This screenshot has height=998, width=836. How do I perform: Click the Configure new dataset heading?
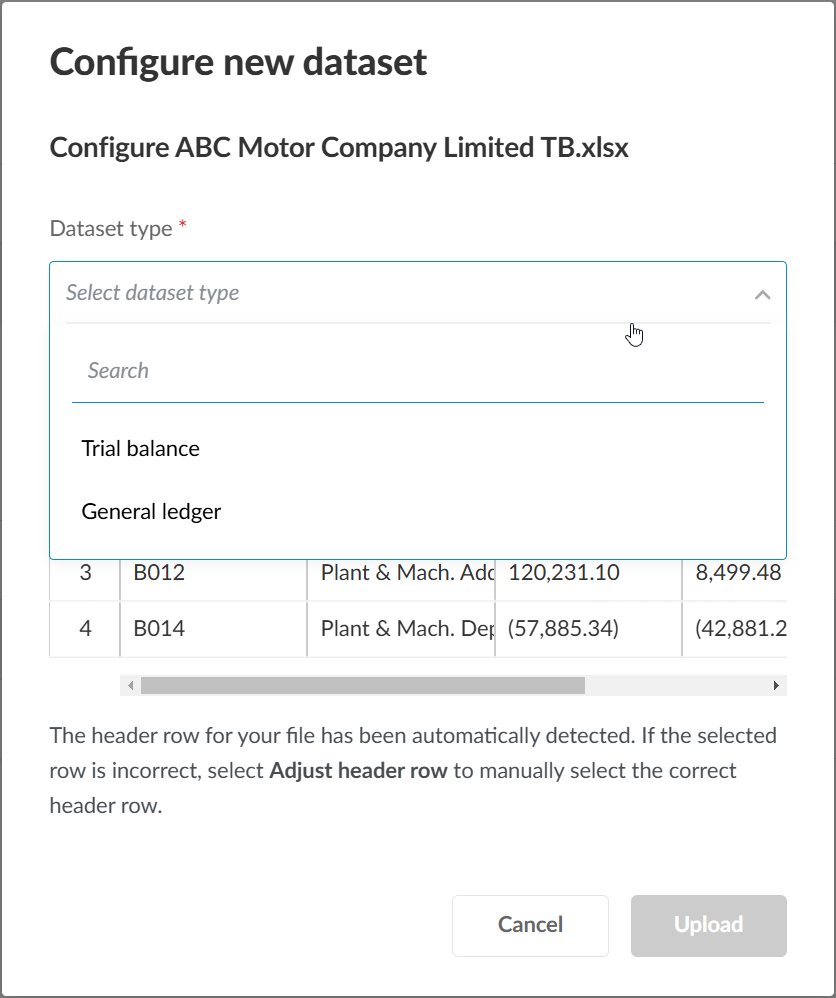pos(238,62)
